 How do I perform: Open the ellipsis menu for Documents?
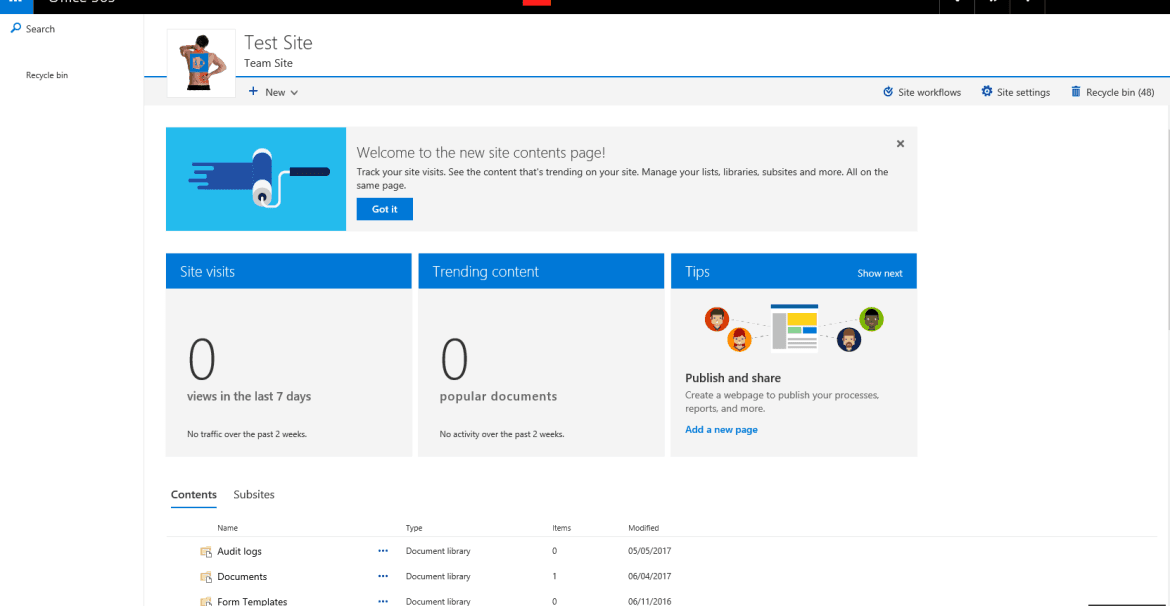point(382,576)
